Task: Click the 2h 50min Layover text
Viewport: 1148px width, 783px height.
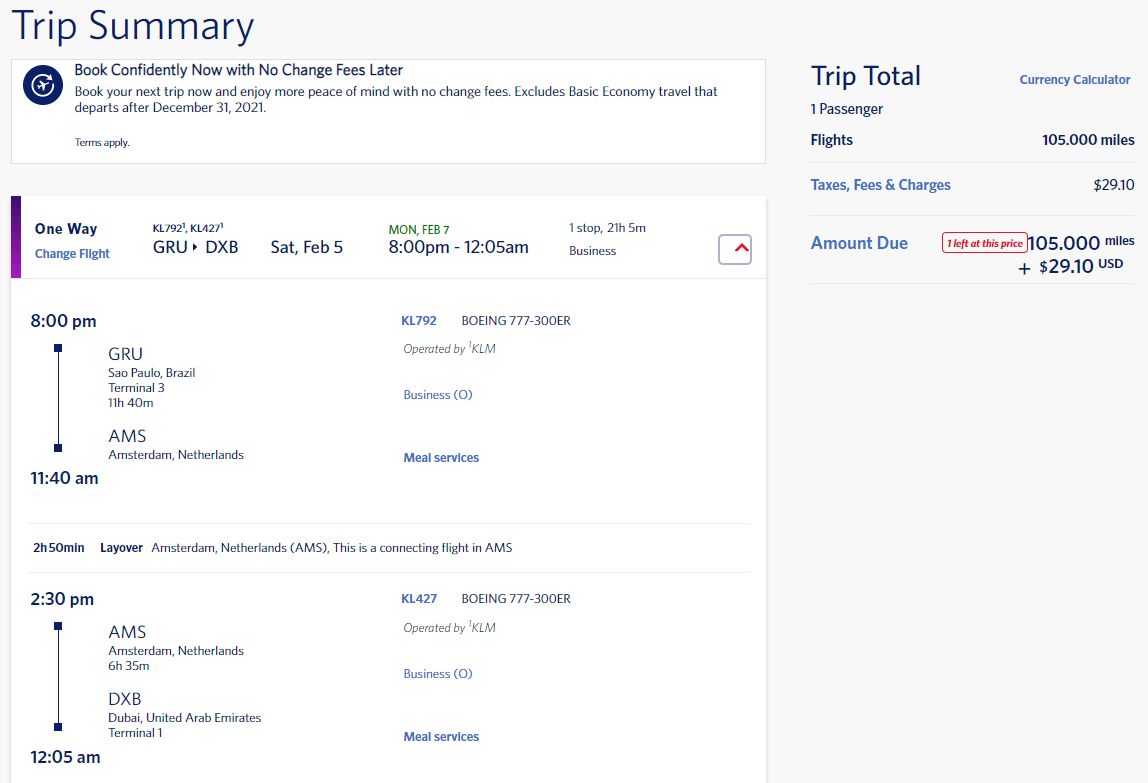Action: coord(88,548)
